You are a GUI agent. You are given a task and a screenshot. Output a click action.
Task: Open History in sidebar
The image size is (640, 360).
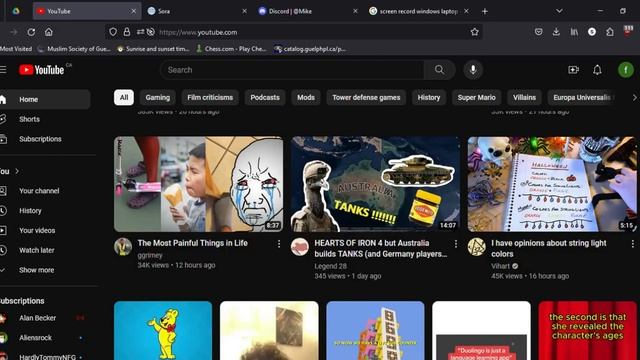(45, 211)
